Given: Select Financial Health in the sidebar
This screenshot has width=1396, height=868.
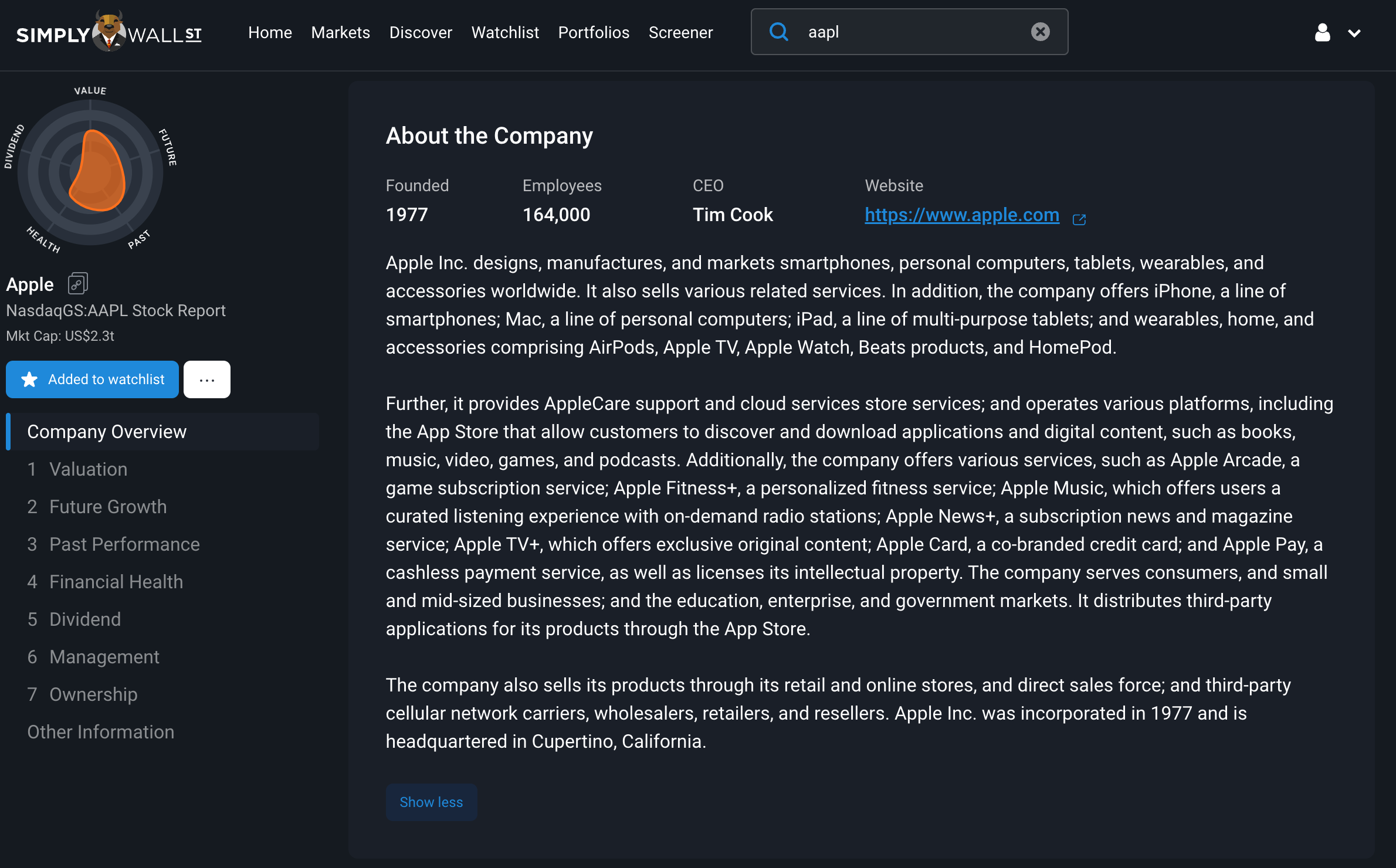Looking at the screenshot, I should pos(116,582).
